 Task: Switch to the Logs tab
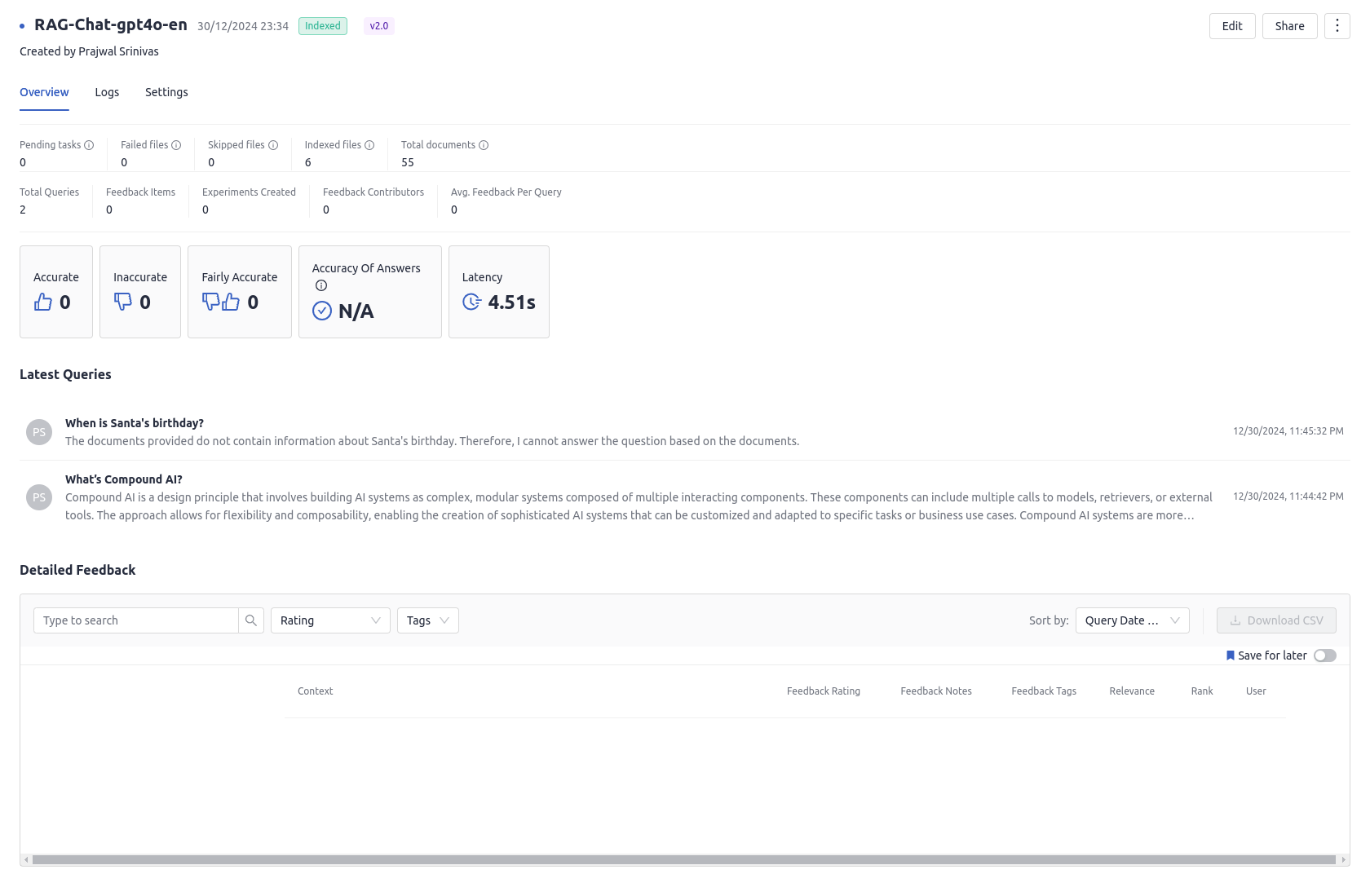coord(107,92)
